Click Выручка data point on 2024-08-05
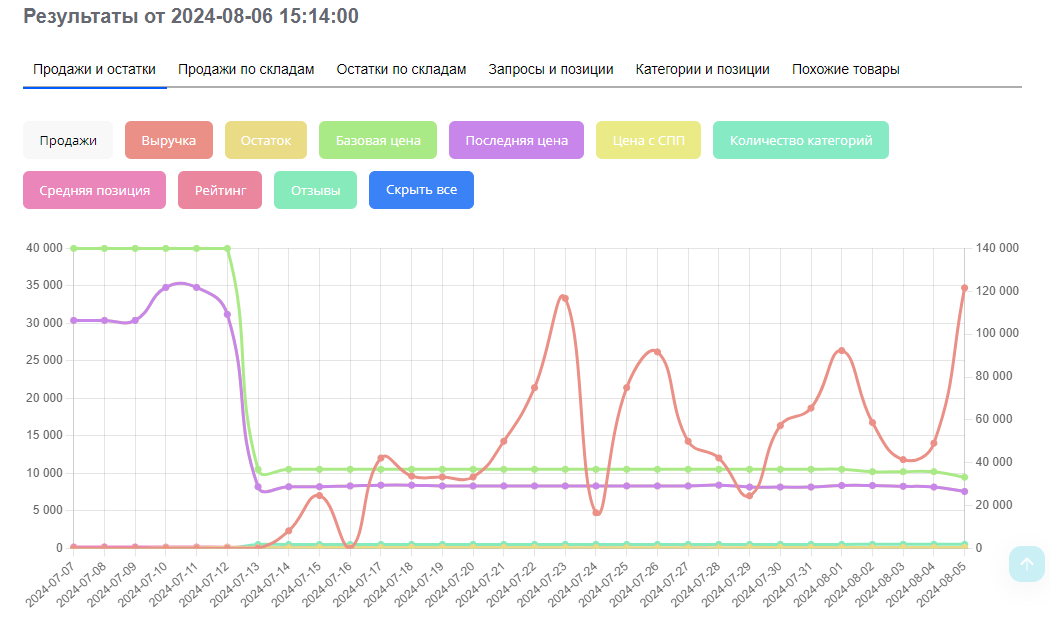The height and width of the screenshot is (623, 1050). (x=964, y=288)
